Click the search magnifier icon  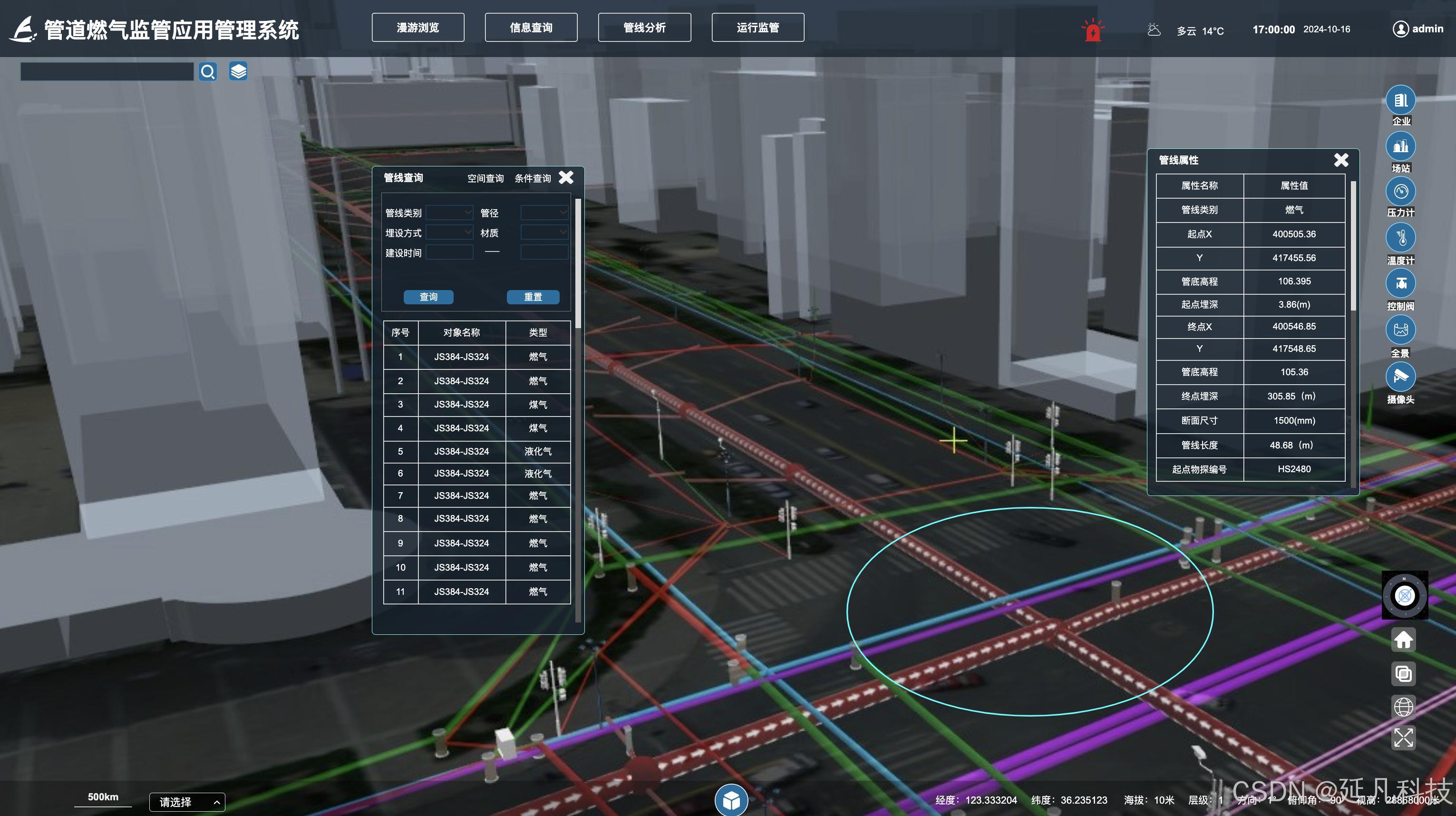coord(208,72)
